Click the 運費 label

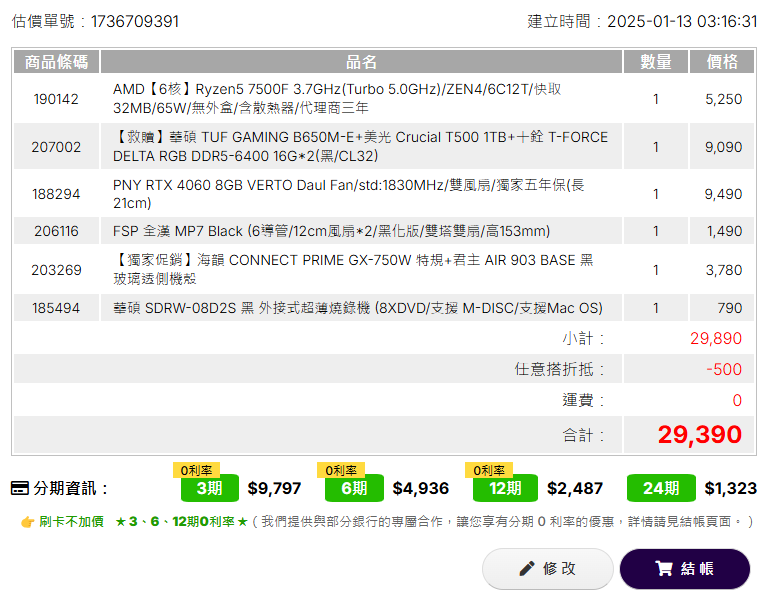pos(583,400)
